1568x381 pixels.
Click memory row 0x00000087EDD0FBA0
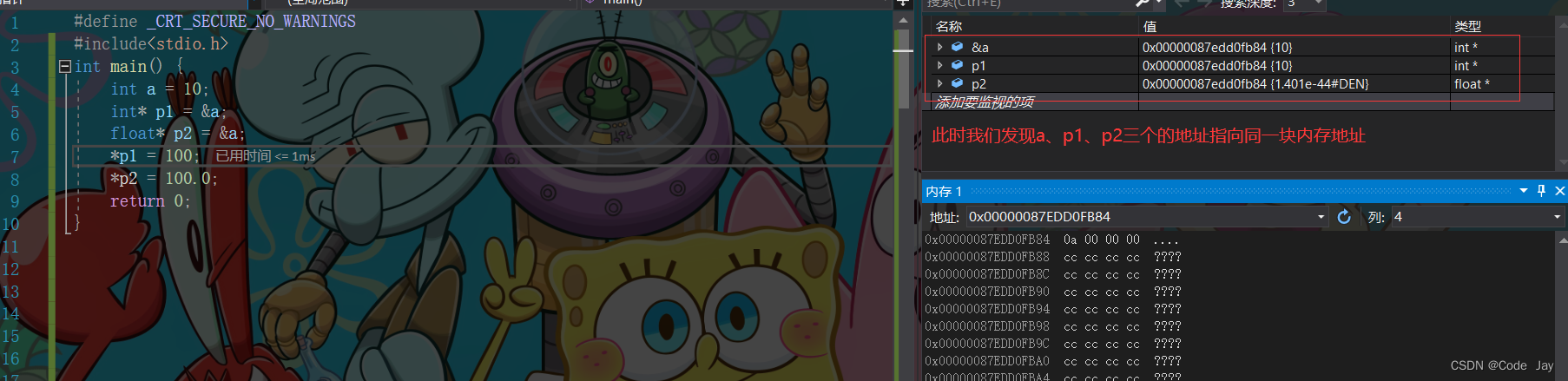click(x=1052, y=361)
